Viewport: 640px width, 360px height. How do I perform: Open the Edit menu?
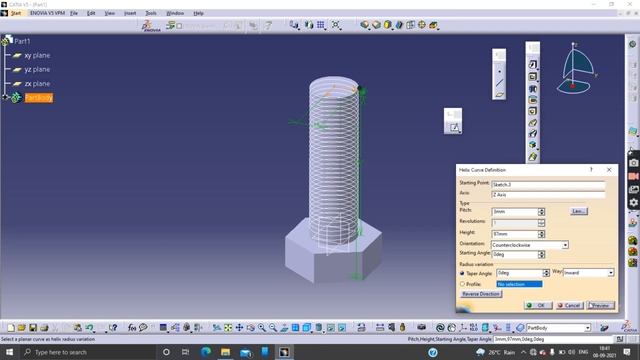[x=91, y=13]
